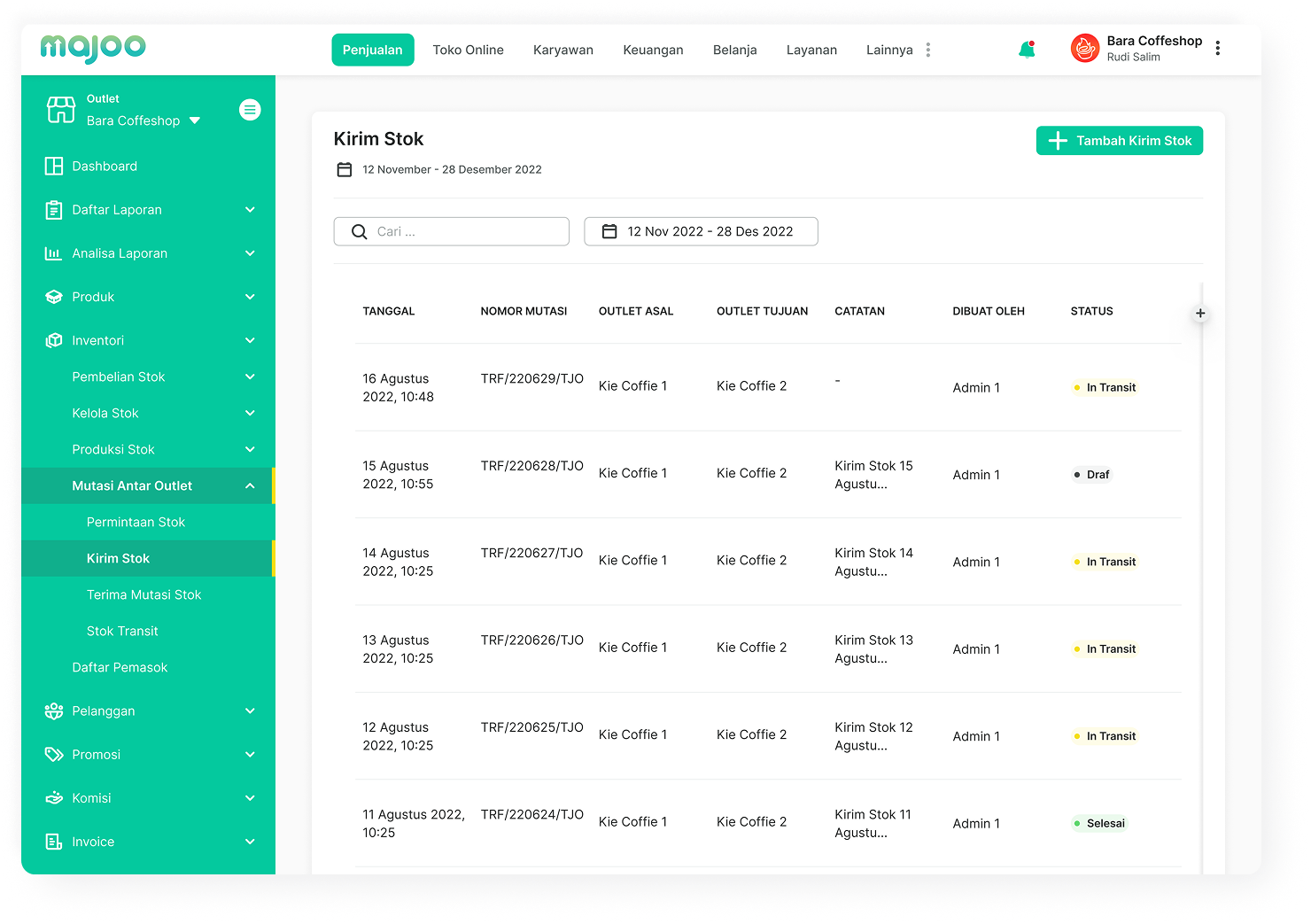Click the magnifier icon in the search box
Image resolution: width=1311 pixels, height=924 pixels.
pos(359,231)
